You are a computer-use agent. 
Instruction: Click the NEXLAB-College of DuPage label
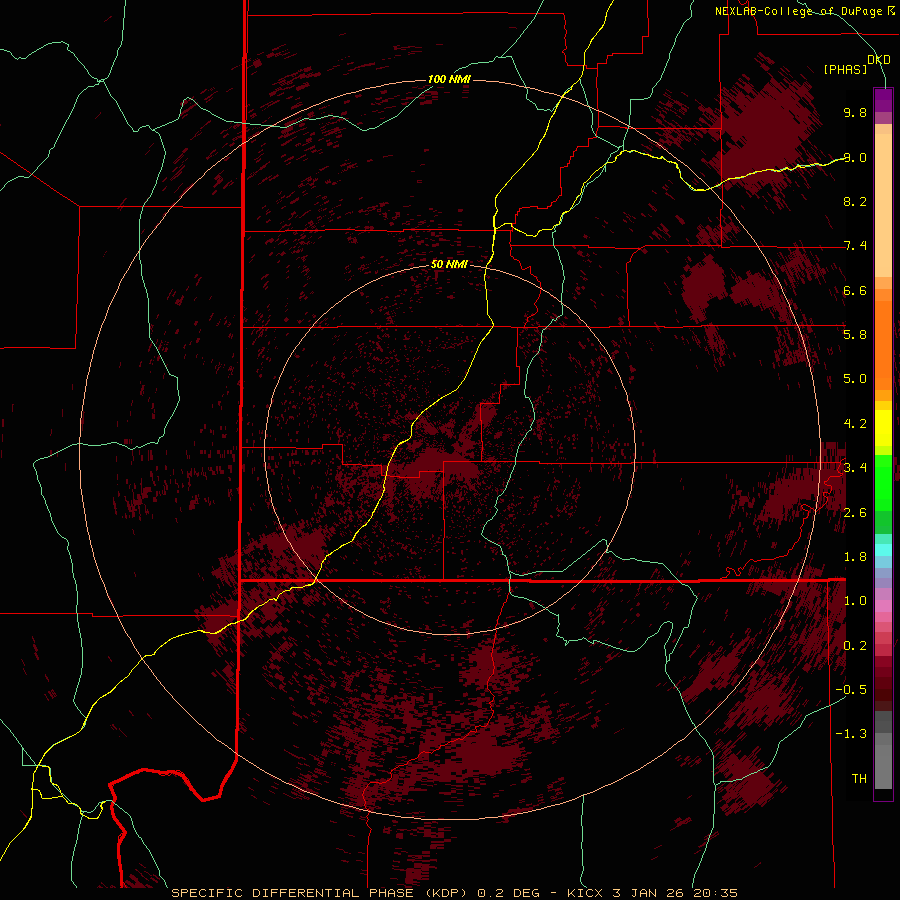point(804,11)
